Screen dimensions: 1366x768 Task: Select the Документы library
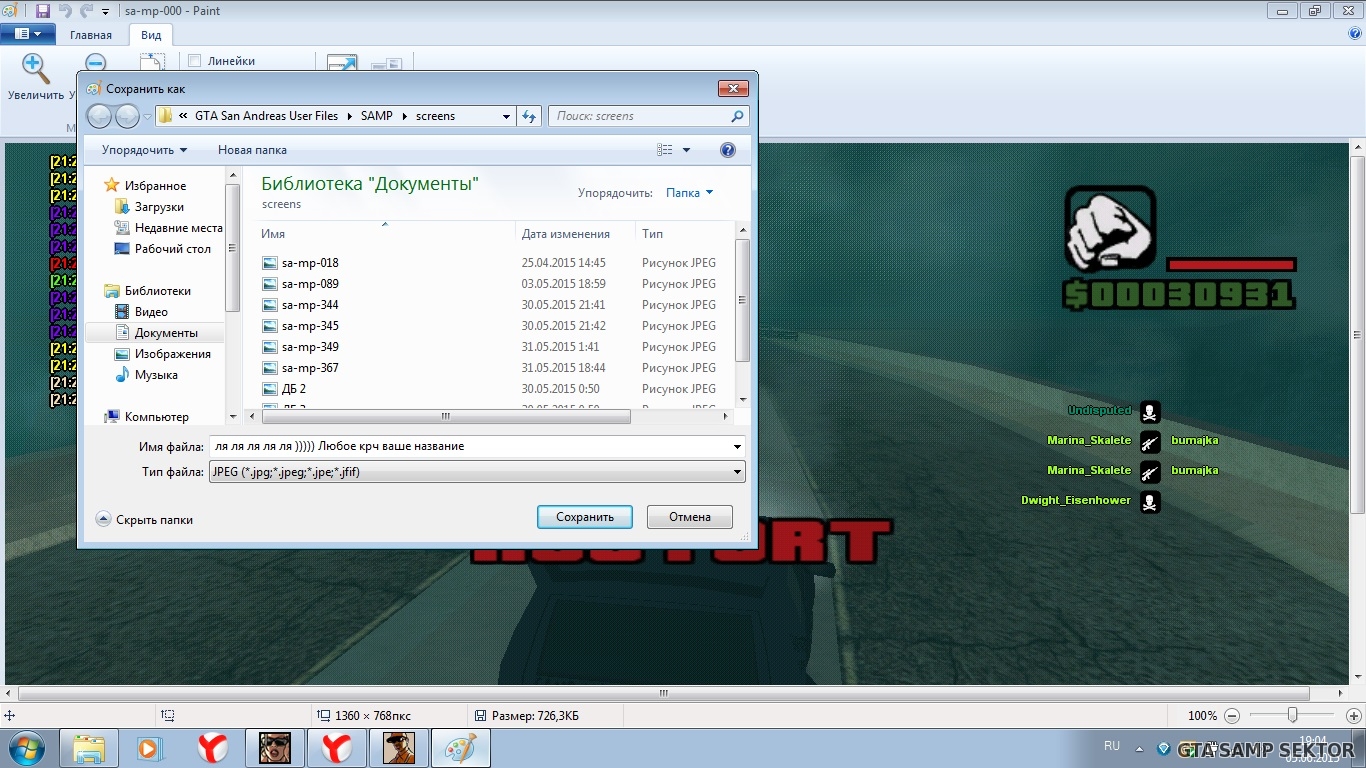(156, 333)
